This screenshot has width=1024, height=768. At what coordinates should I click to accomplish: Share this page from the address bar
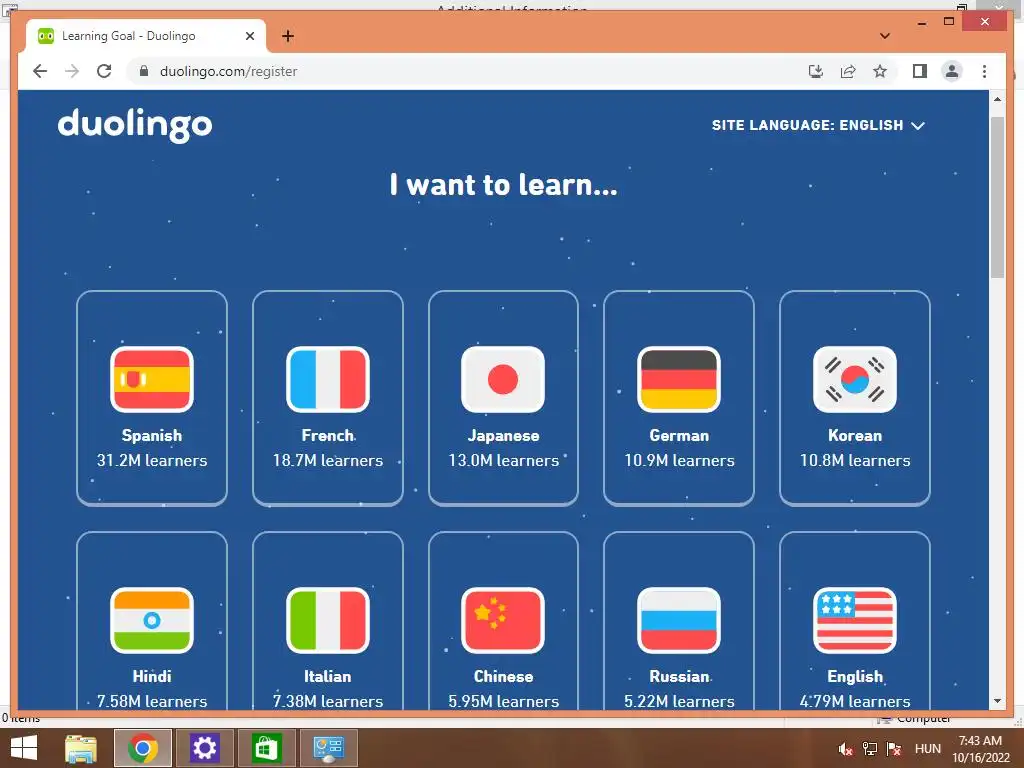click(x=848, y=71)
